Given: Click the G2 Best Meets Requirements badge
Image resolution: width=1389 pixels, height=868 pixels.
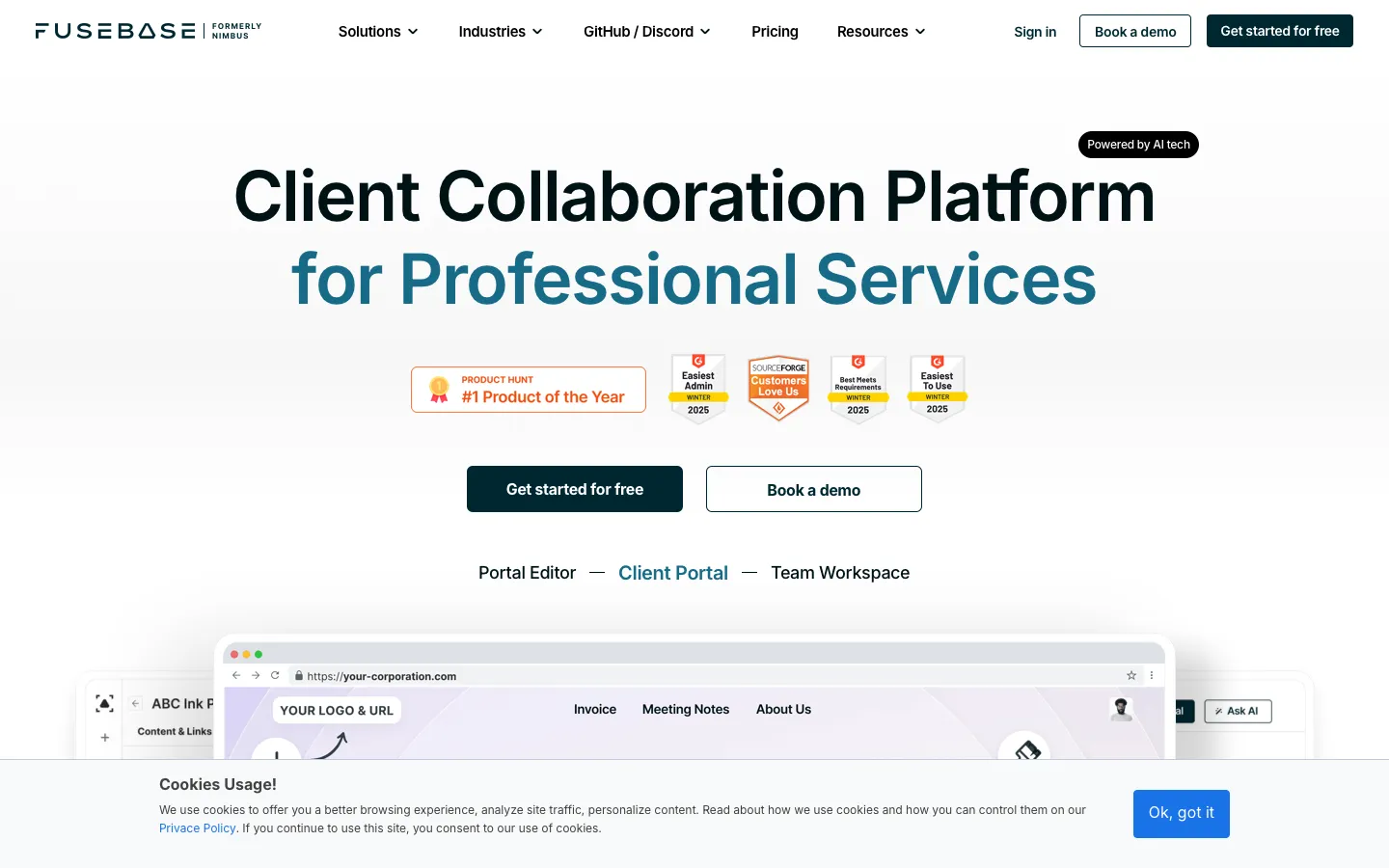Looking at the screenshot, I should click(x=858, y=389).
